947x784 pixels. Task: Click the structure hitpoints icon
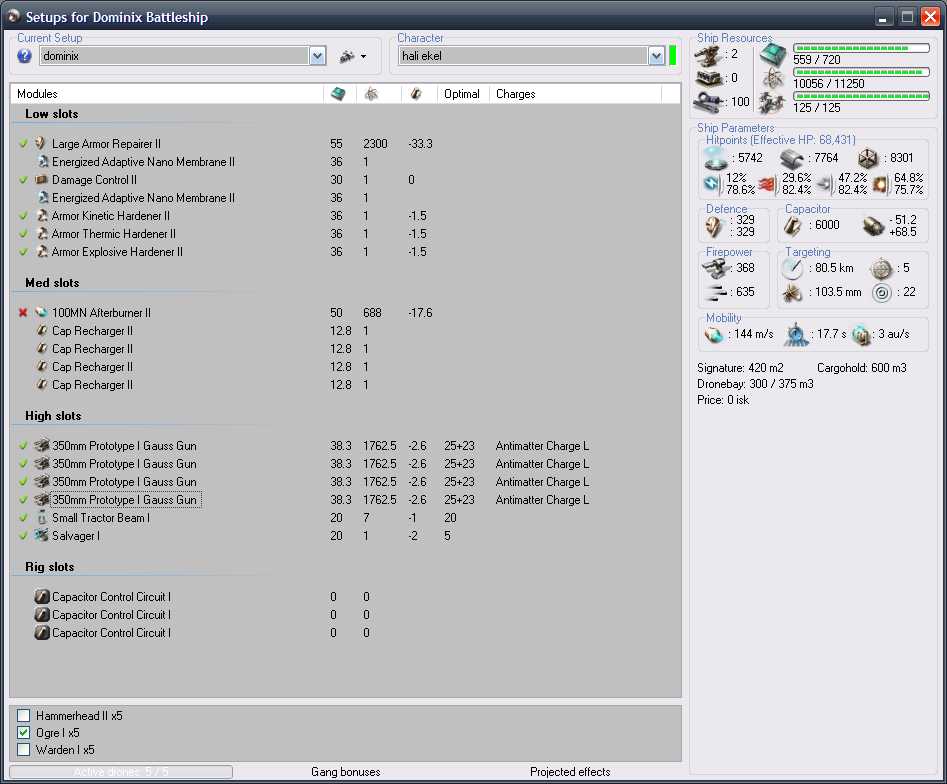click(x=868, y=158)
